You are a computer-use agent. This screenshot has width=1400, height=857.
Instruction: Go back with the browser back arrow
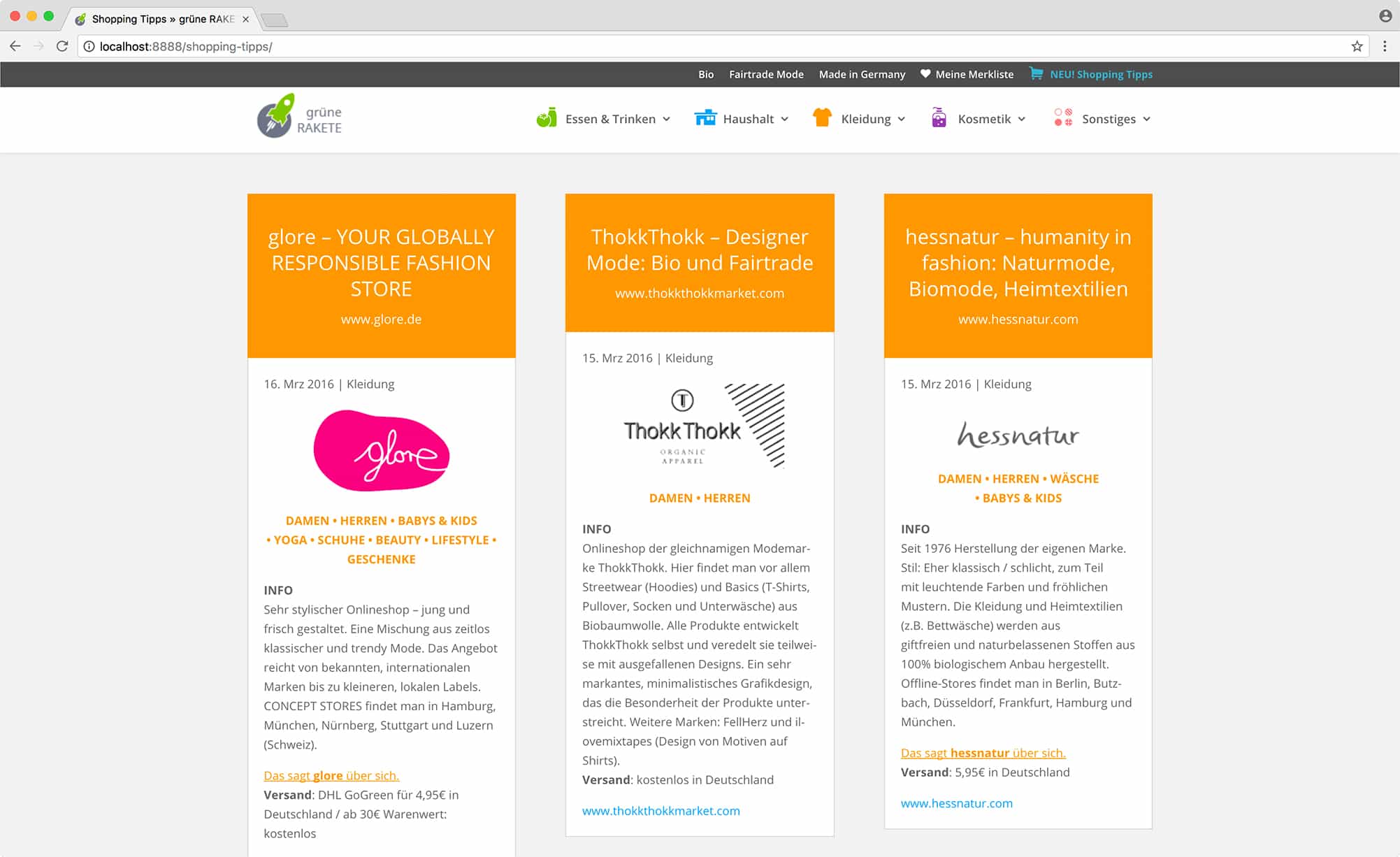point(15,46)
